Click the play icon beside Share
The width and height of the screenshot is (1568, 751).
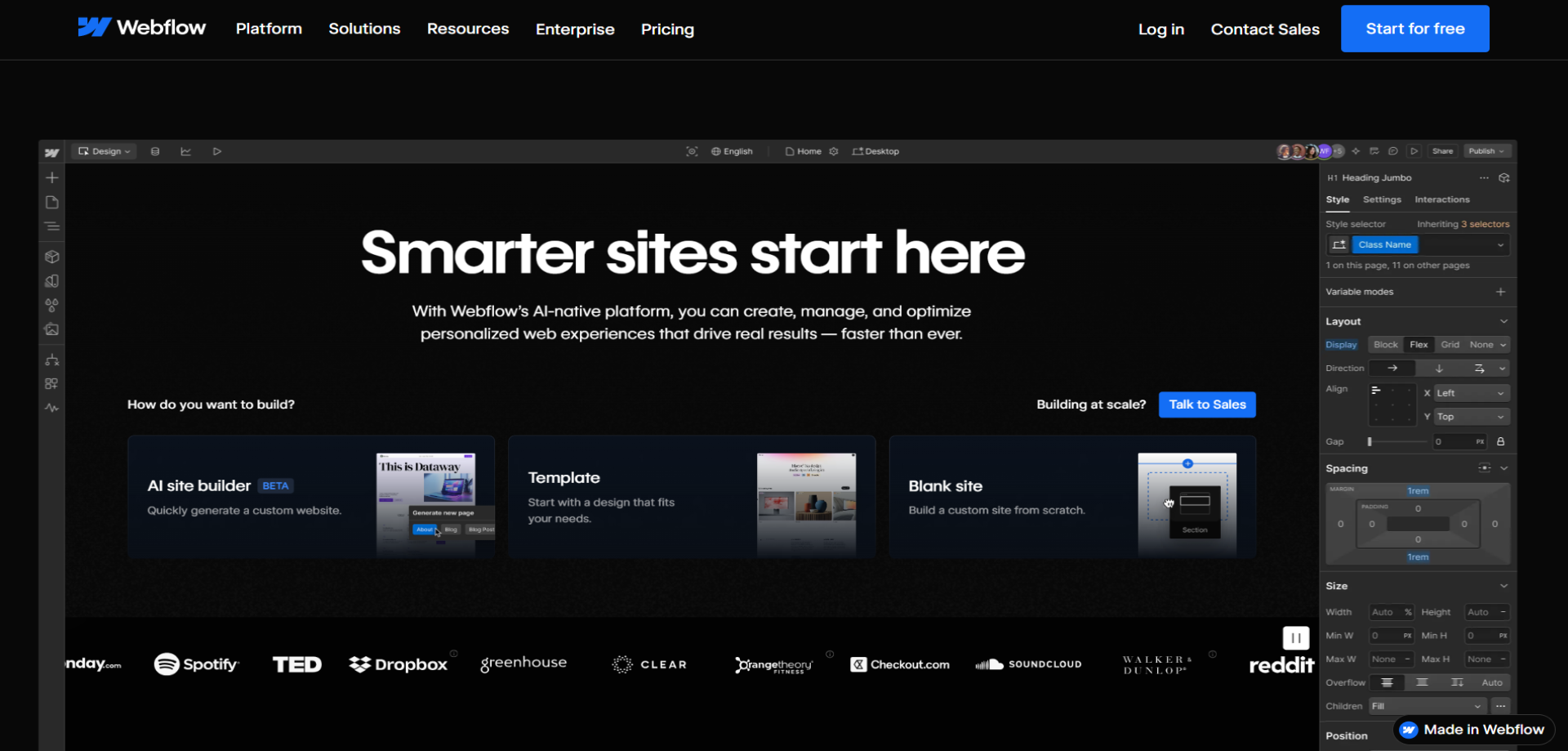coord(1414,151)
